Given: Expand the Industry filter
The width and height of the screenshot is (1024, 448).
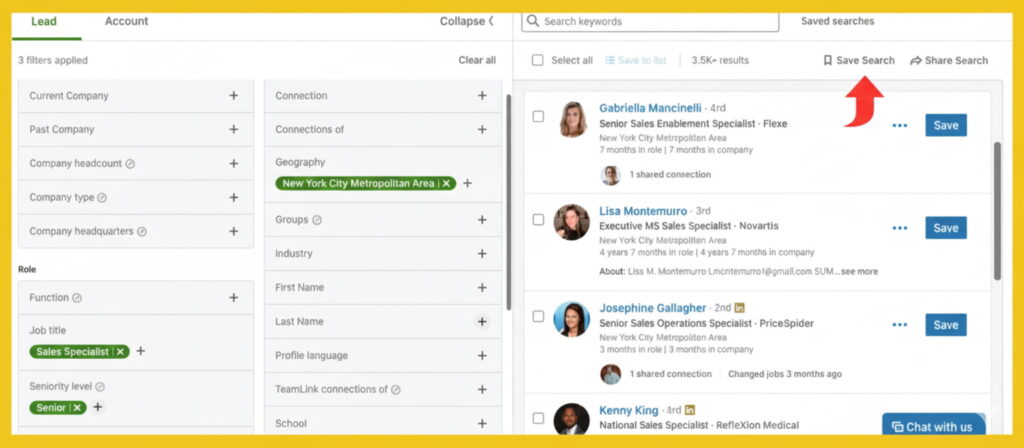Looking at the screenshot, I should coord(481,254).
